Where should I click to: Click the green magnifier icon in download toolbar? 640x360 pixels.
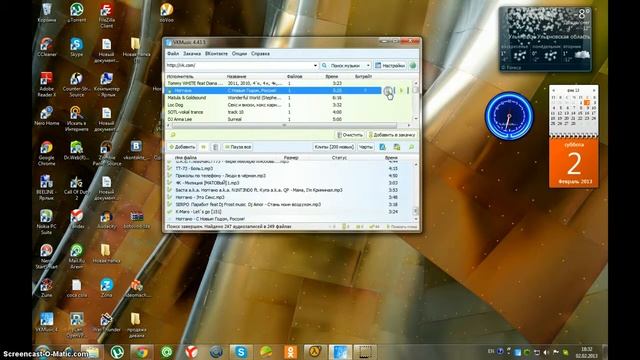point(411,147)
